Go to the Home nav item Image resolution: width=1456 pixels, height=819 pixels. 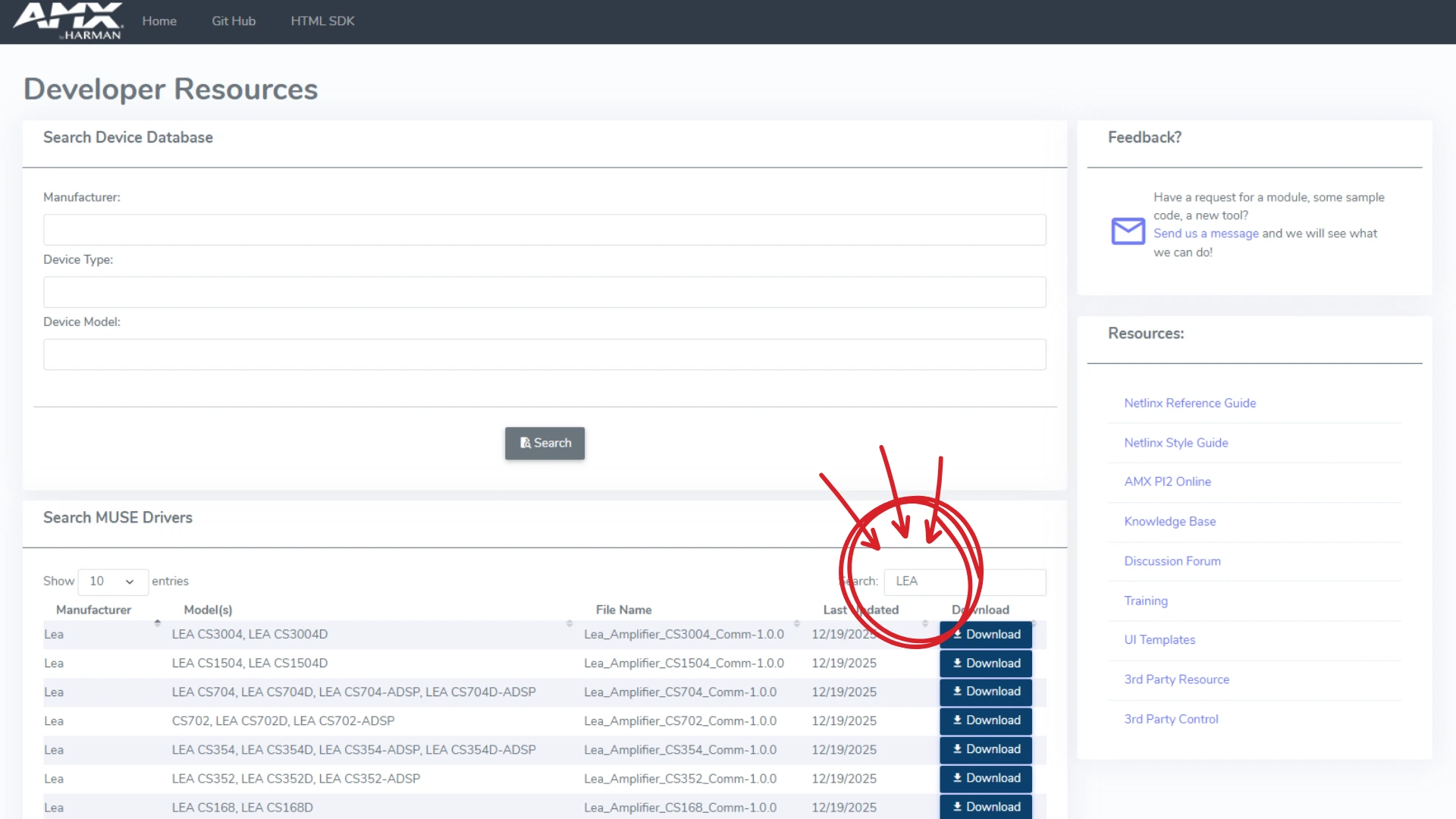(x=159, y=21)
